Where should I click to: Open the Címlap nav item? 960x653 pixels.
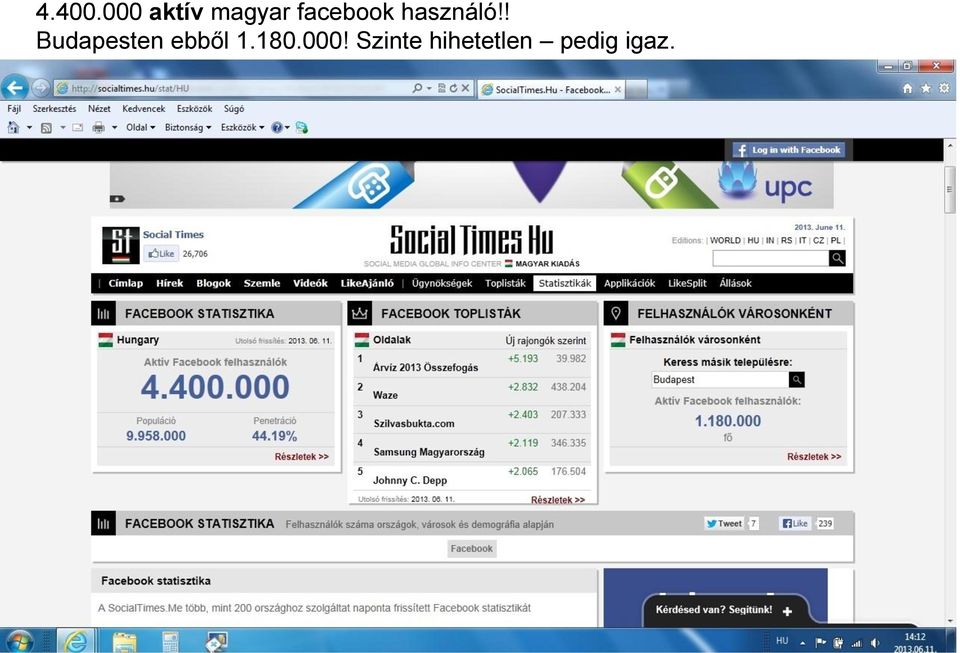(126, 283)
